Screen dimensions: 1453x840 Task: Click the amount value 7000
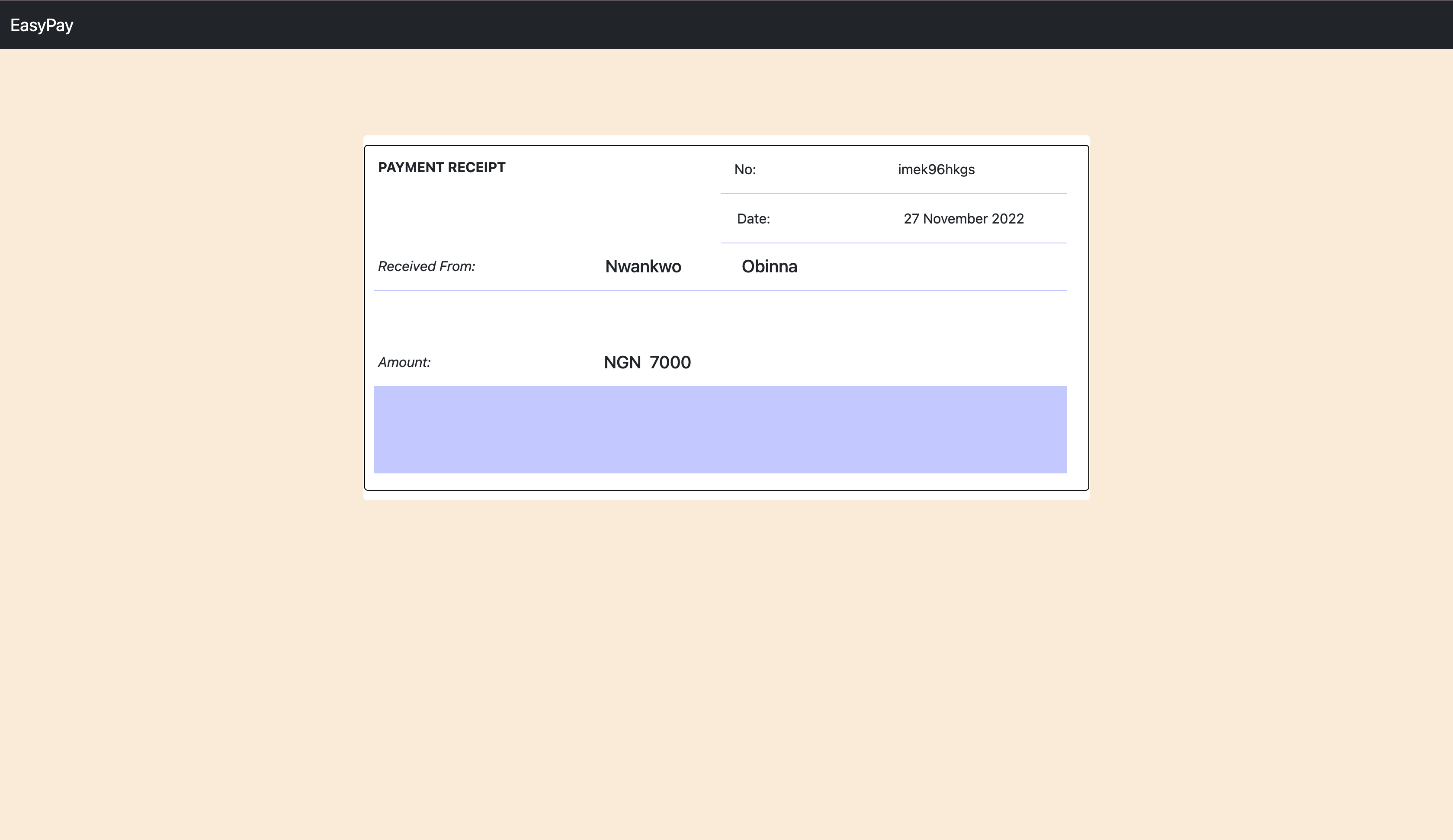670,362
